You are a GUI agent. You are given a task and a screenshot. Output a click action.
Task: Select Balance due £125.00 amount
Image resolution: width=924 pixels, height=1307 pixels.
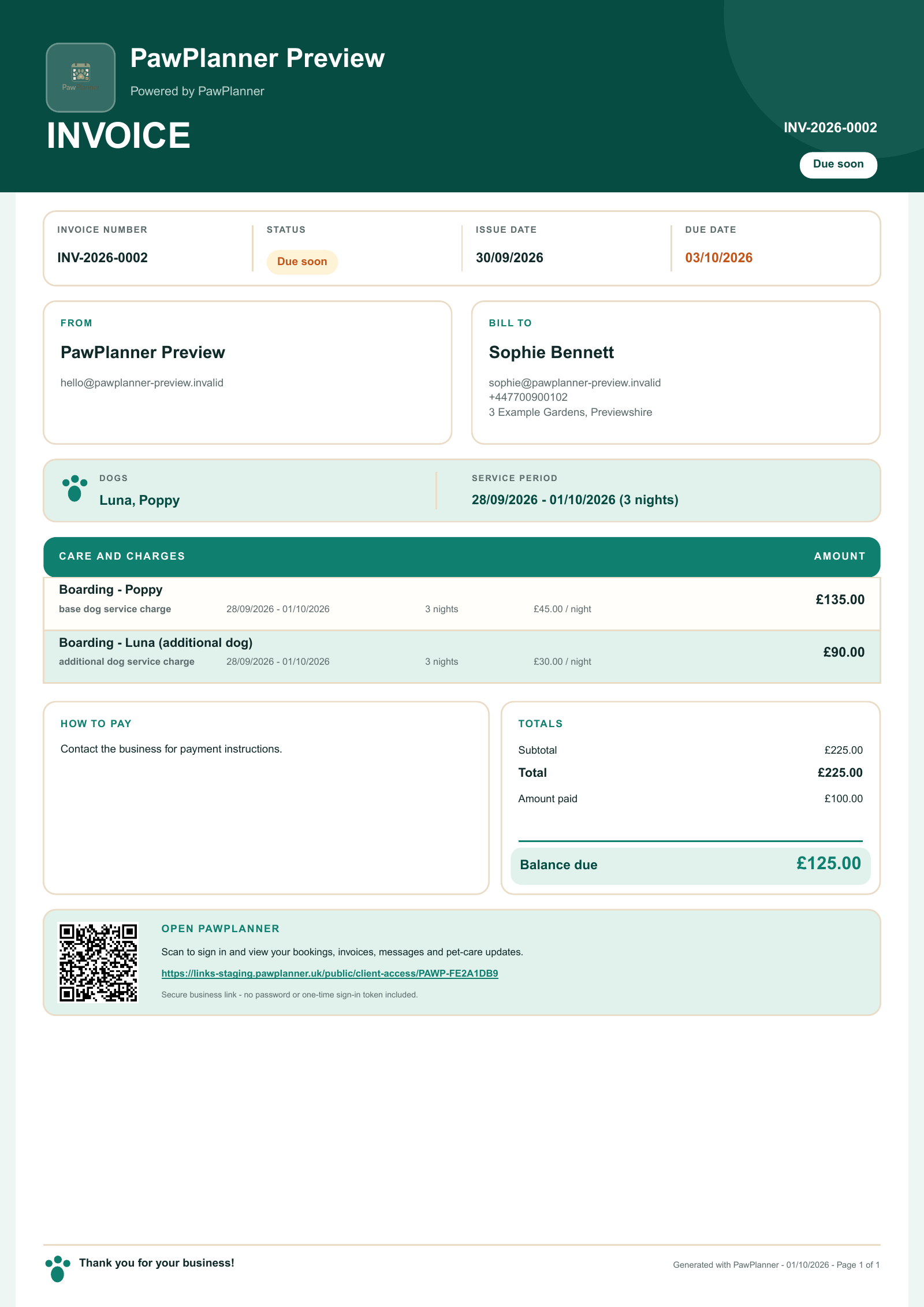point(828,863)
